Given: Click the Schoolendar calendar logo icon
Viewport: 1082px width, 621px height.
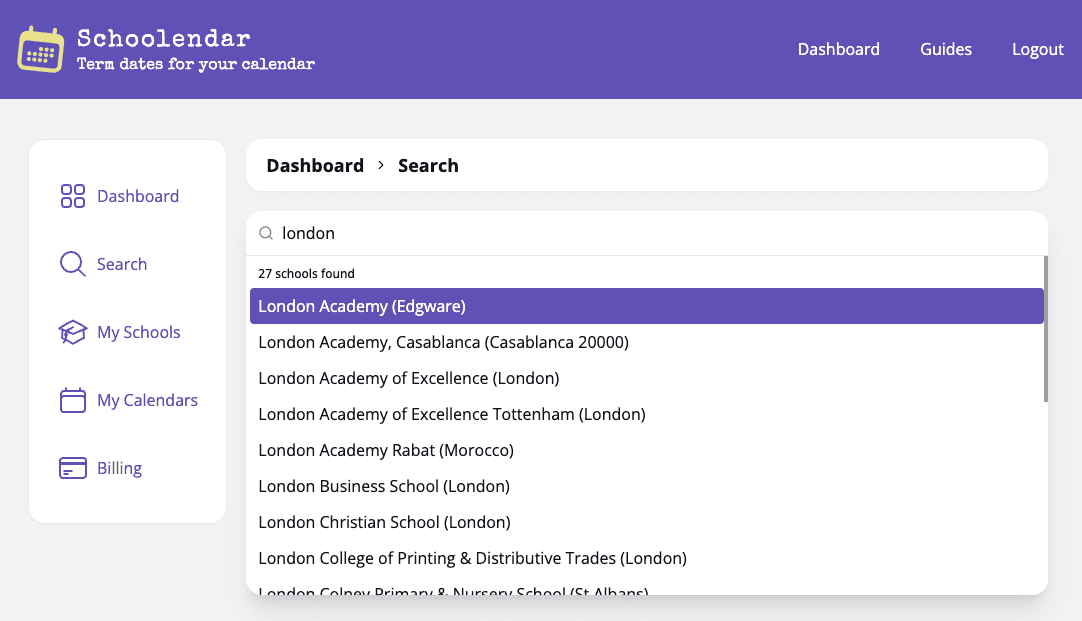Looking at the screenshot, I should tap(41, 49).
